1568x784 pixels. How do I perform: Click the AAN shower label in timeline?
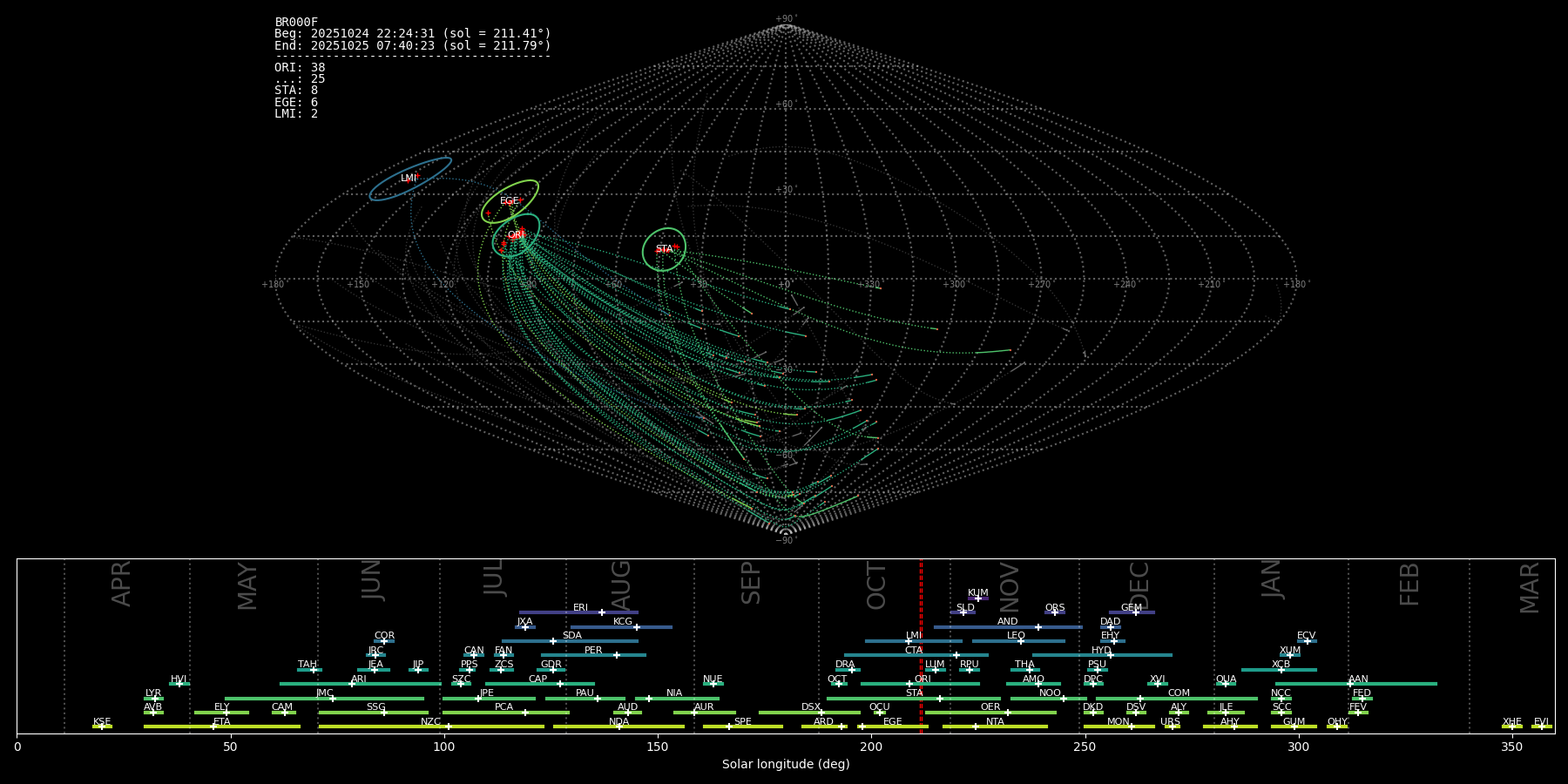click(x=1359, y=679)
